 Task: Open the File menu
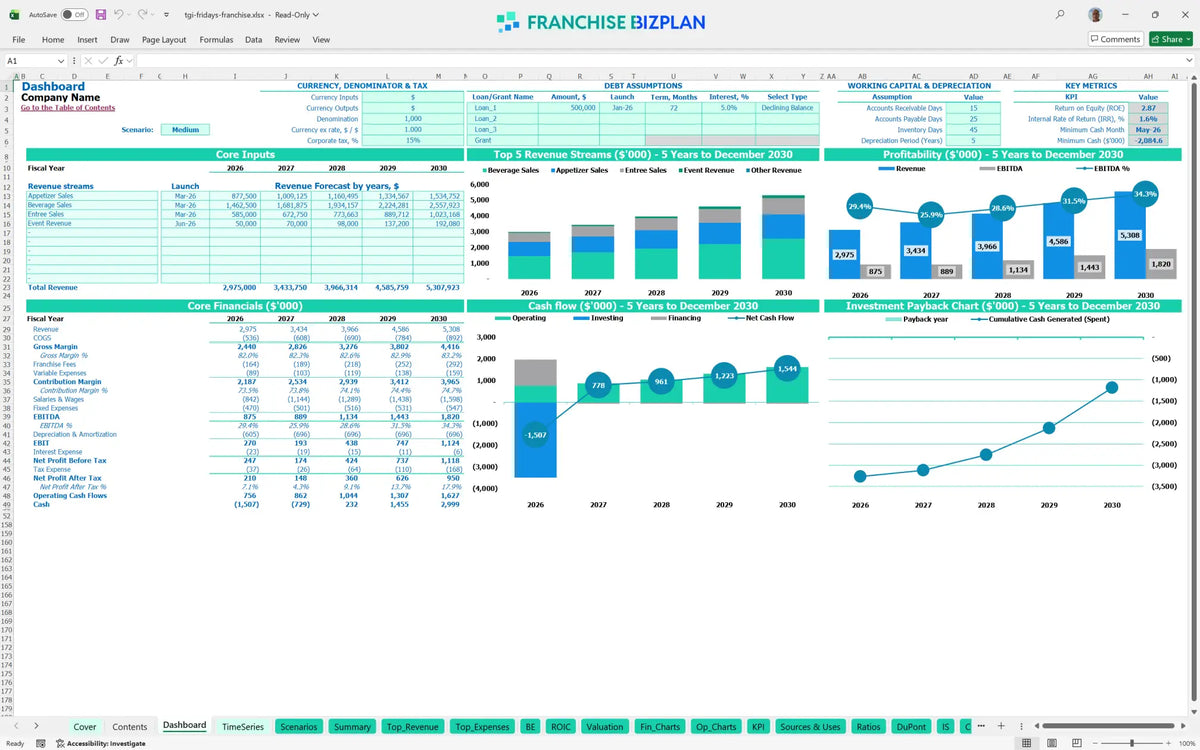(x=18, y=40)
